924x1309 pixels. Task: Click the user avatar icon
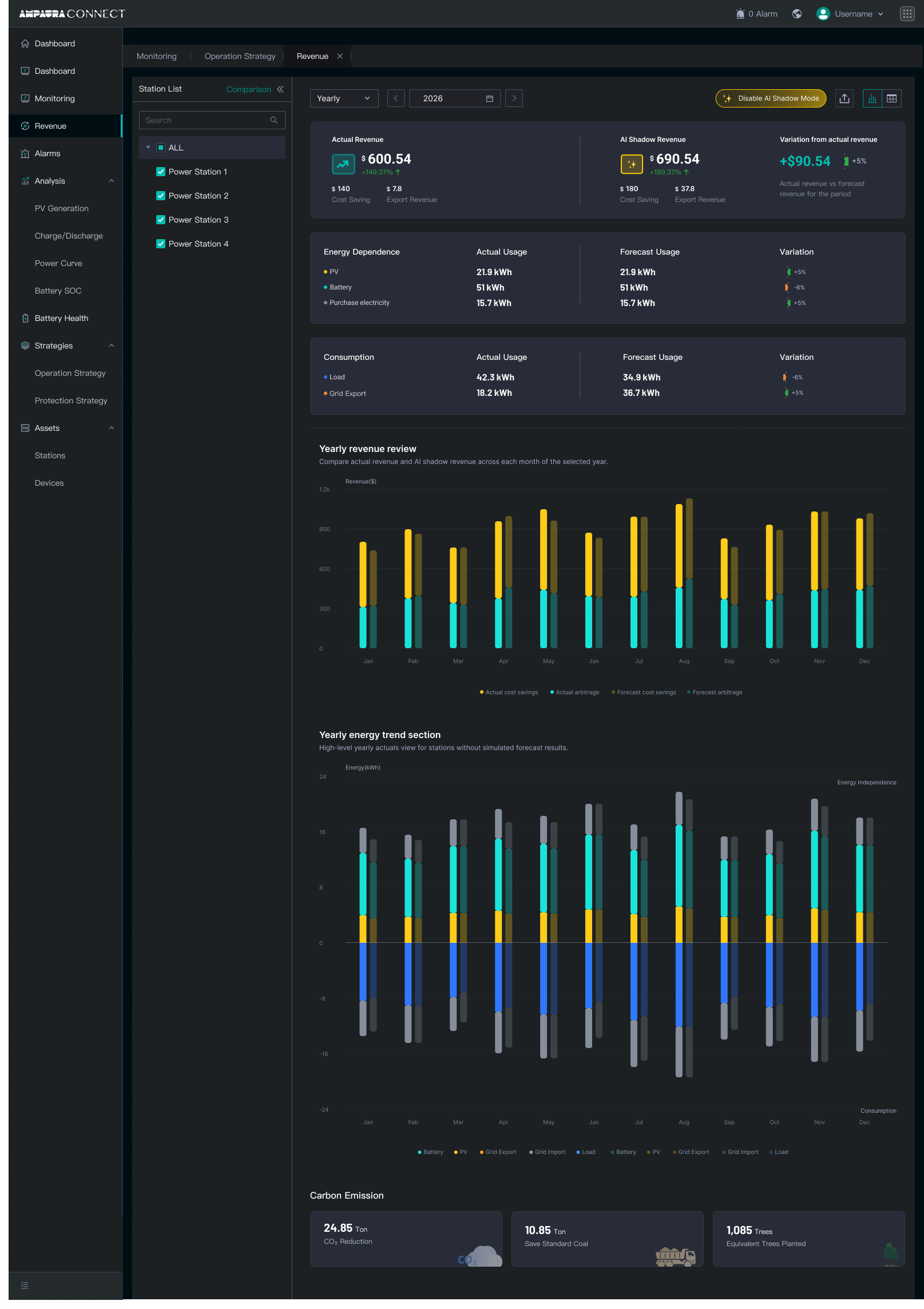(x=823, y=14)
